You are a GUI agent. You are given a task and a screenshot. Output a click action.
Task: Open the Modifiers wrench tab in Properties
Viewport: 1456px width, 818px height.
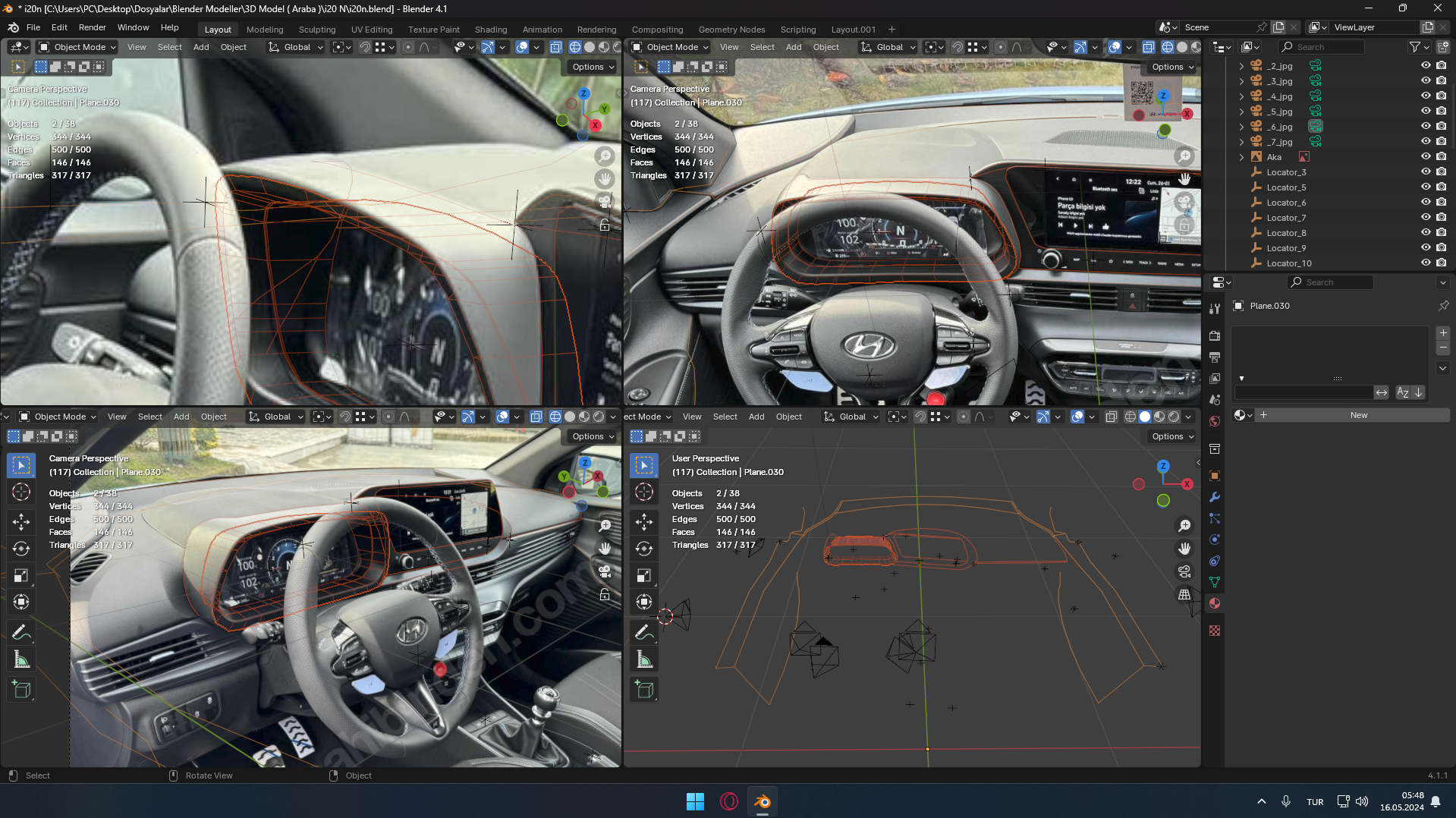click(1215, 497)
